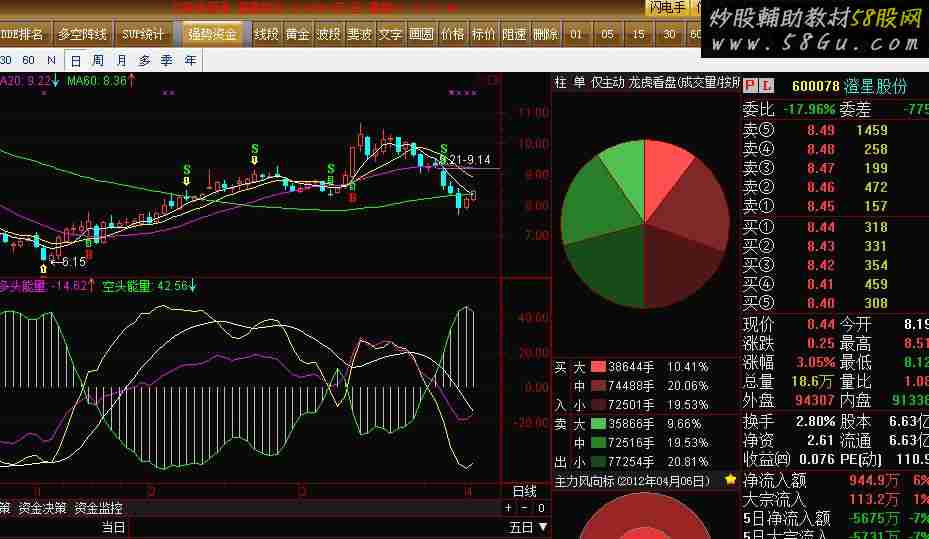Switch to the 30 minute toolbar button

pos(669,34)
